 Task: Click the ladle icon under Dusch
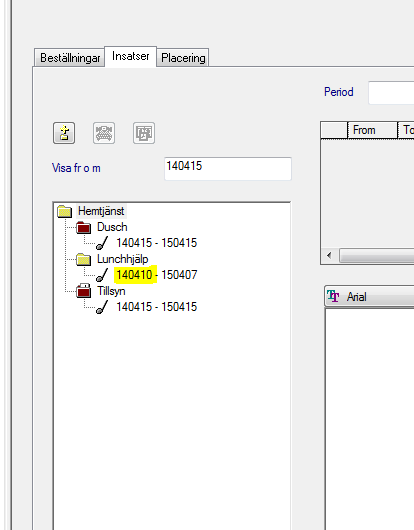pyautogui.click(x=102, y=243)
